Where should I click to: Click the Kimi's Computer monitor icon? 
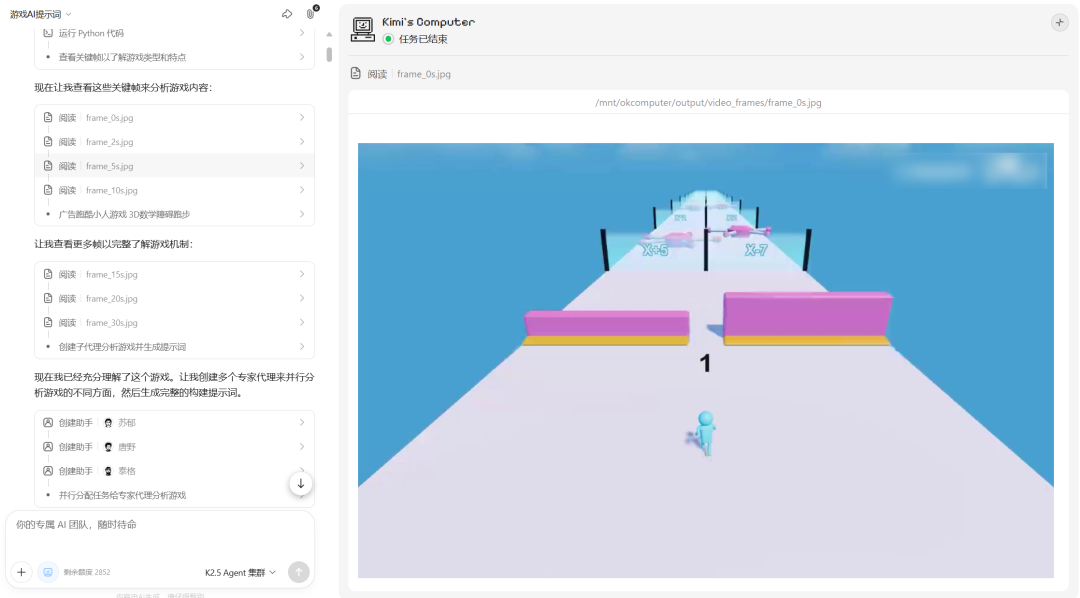362,30
